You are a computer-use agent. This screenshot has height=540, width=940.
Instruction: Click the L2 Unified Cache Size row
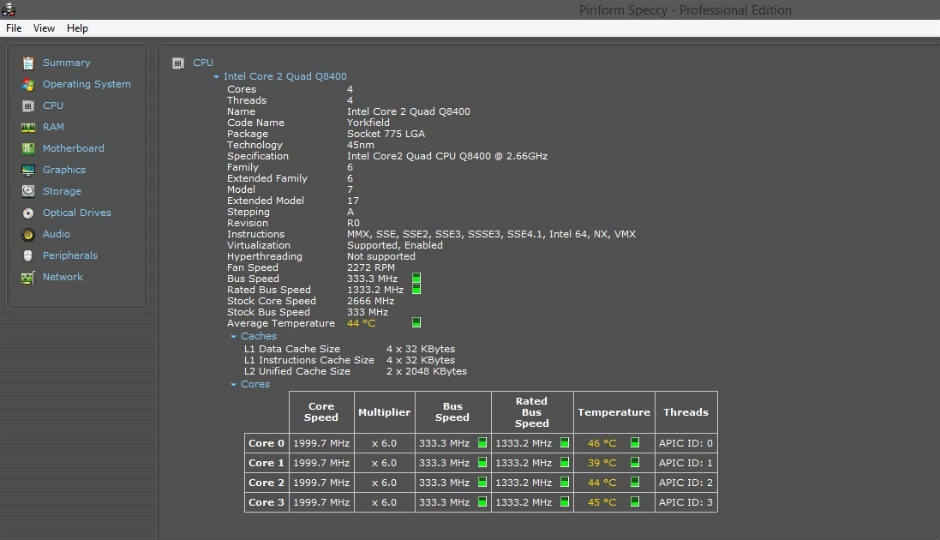[x=355, y=372]
